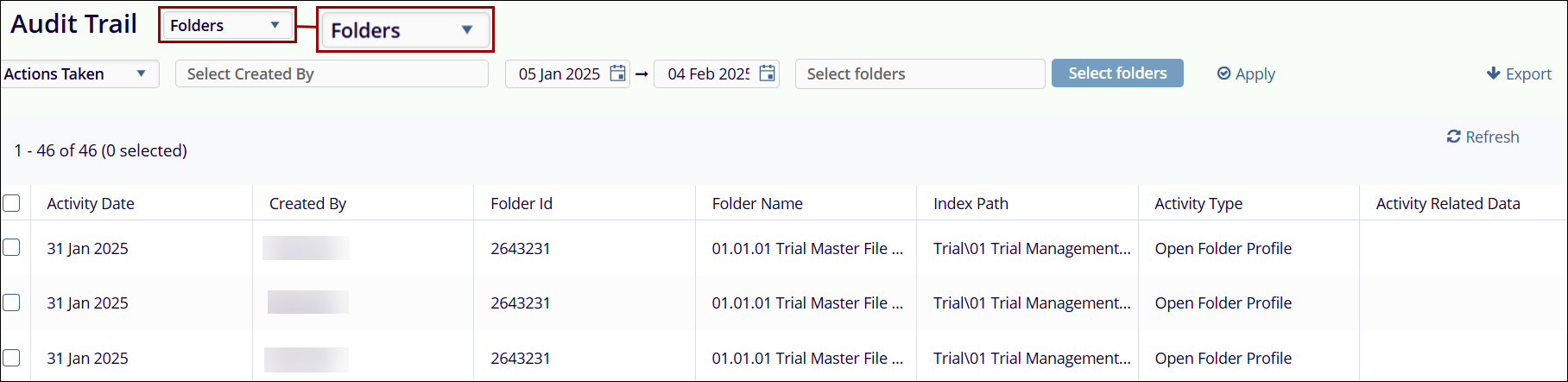Click the Refresh icon

(1454, 137)
